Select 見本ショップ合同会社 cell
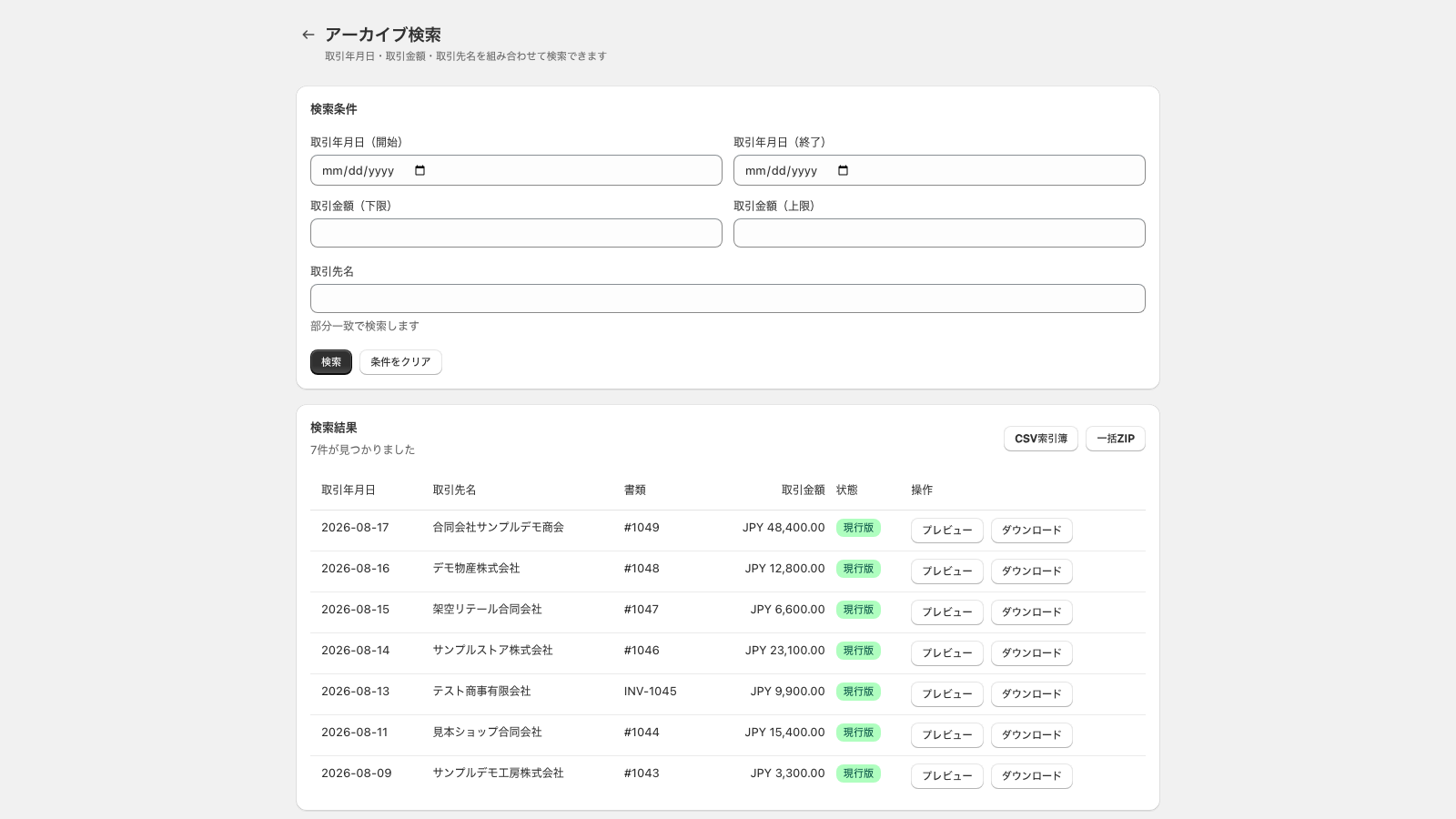The image size is (1456, 819). [x=487, y=732]
